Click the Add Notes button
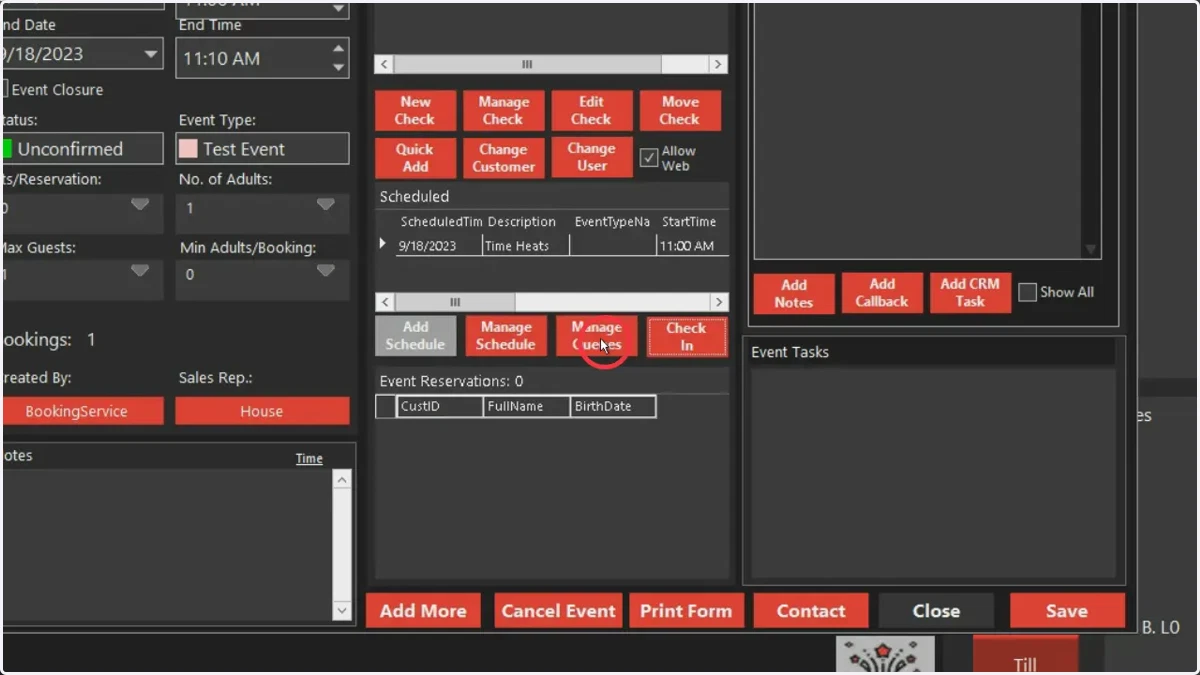This screenshot has width=1200, height=675. click(x=794, y=293)
